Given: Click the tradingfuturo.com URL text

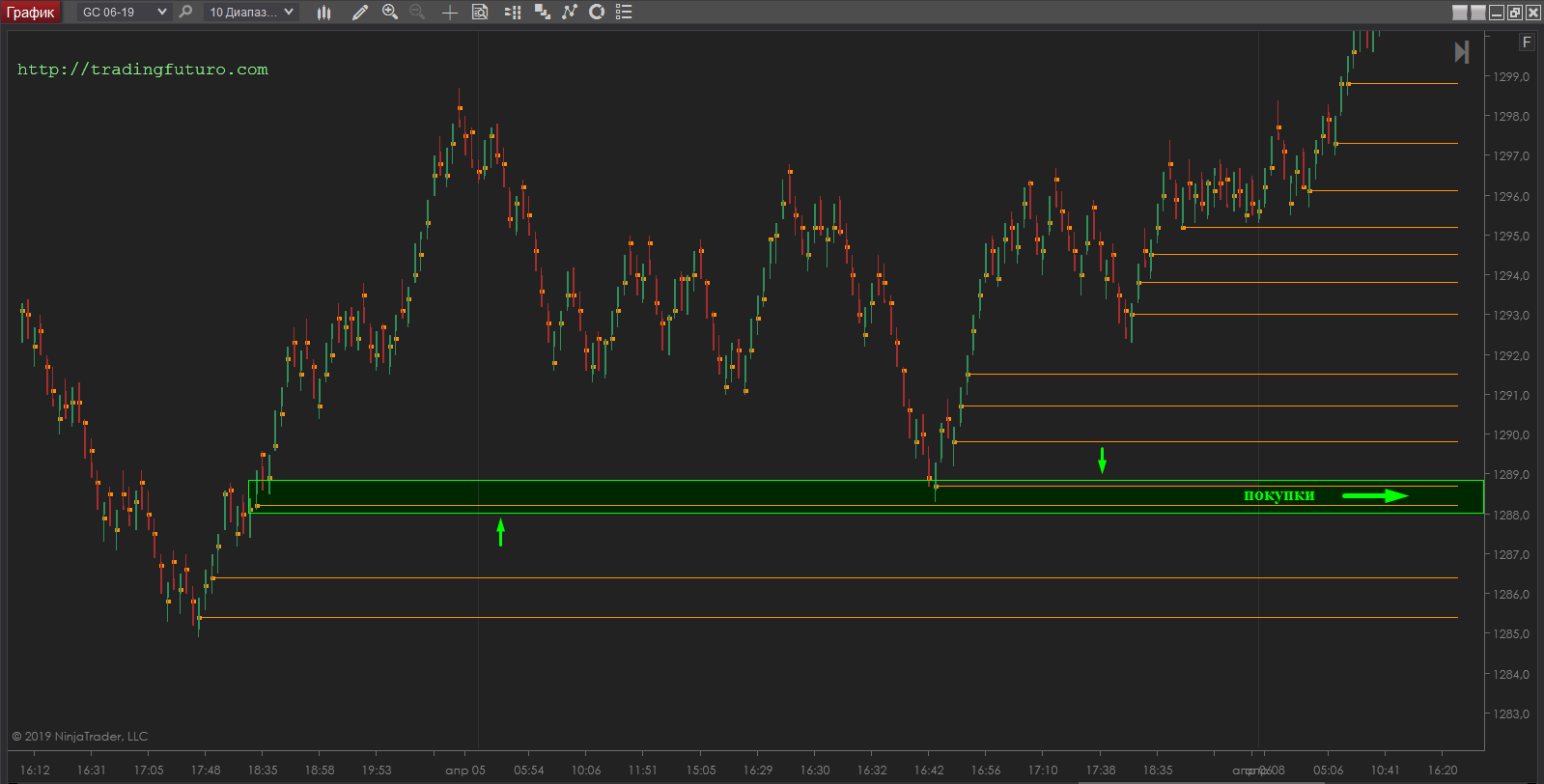Looking at the screenshot, I should coord(143,70).
